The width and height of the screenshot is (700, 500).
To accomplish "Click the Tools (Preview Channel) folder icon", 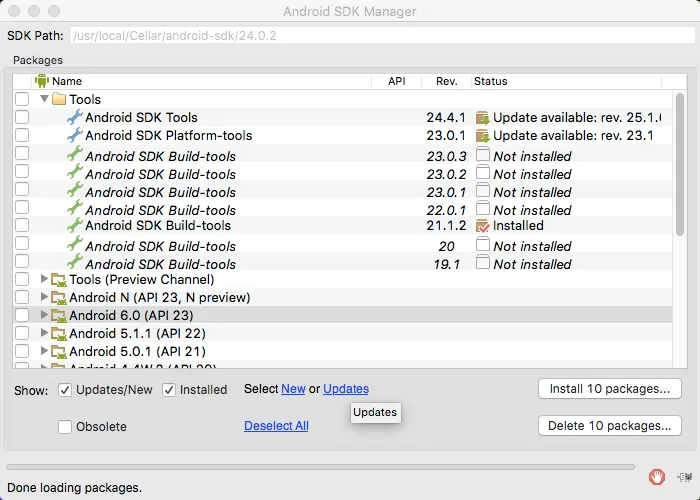I will pyautogui.click(x=58, y=280).
